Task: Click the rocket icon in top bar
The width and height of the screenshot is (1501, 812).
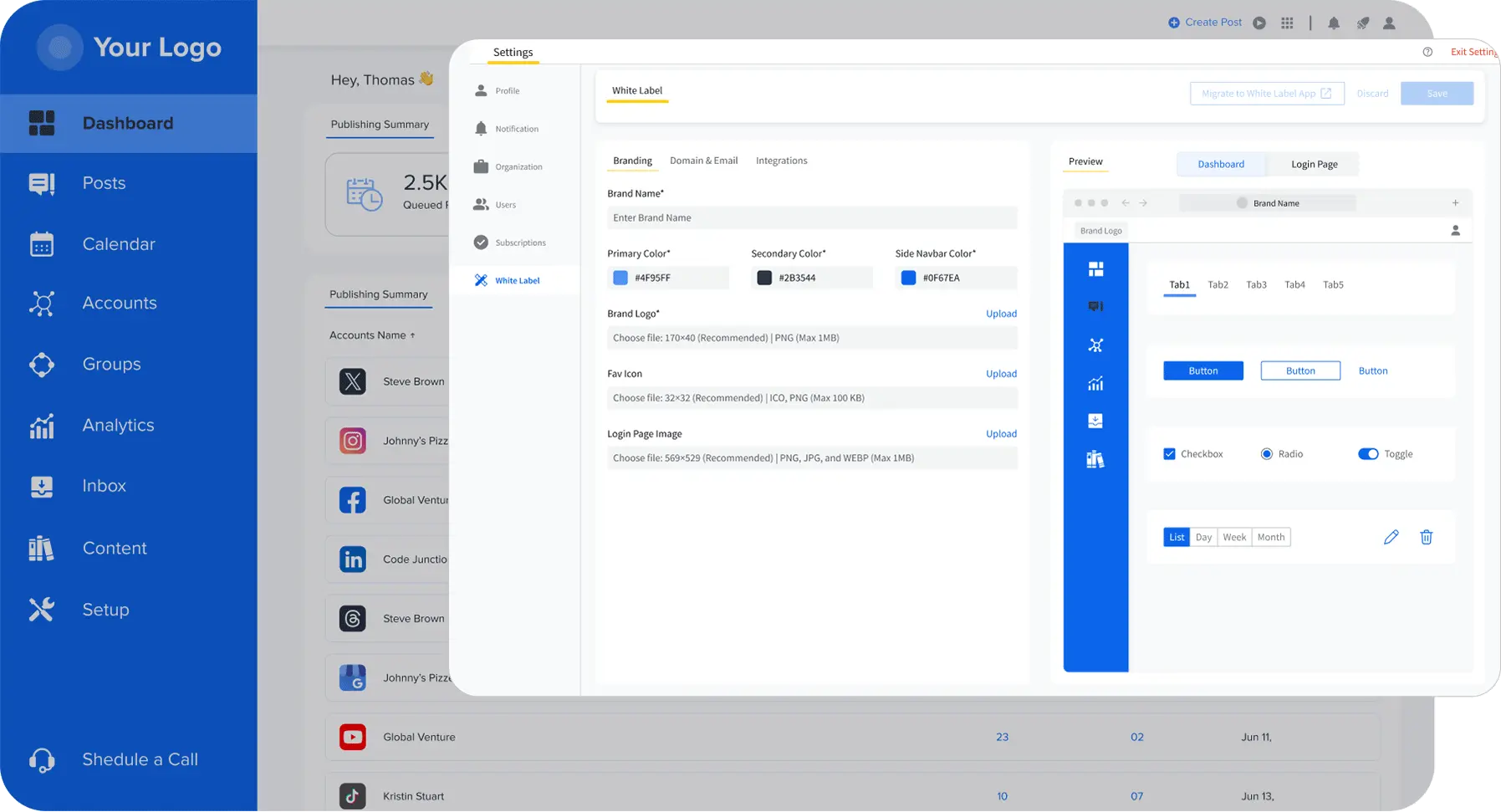Action: pos(1362,23)
